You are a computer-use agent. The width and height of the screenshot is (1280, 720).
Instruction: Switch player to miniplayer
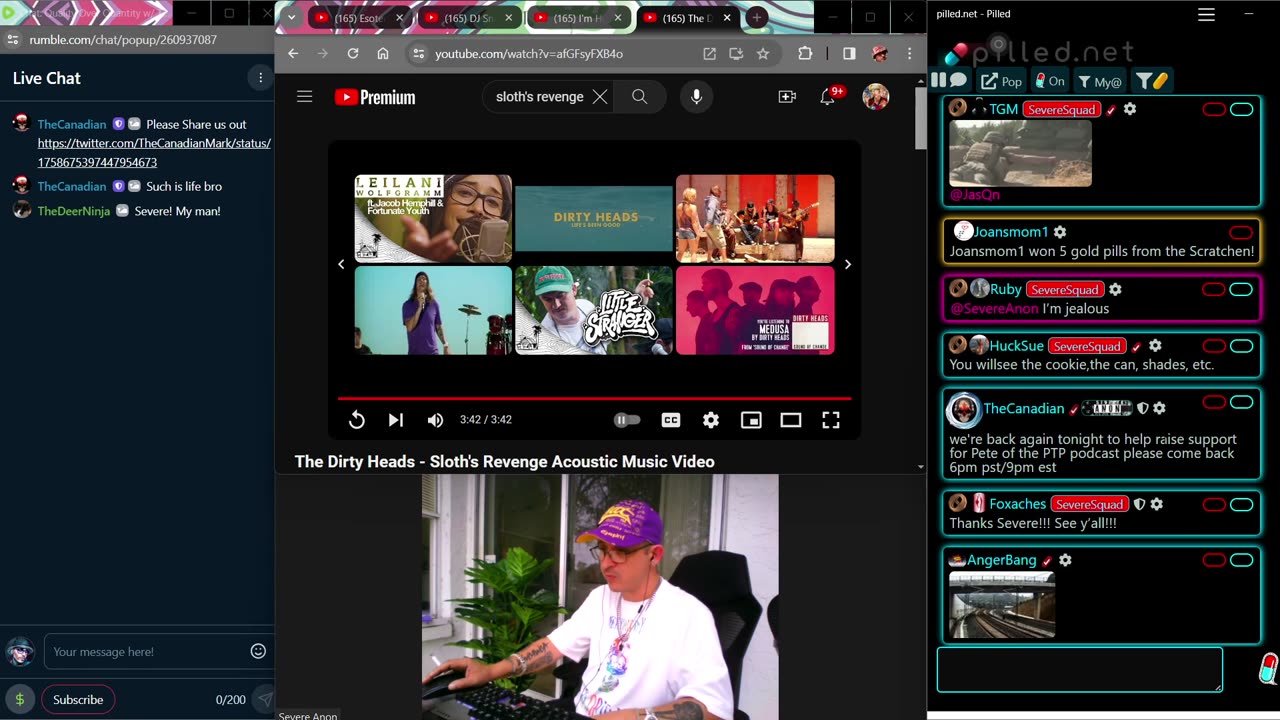click(x=751, y=420)
